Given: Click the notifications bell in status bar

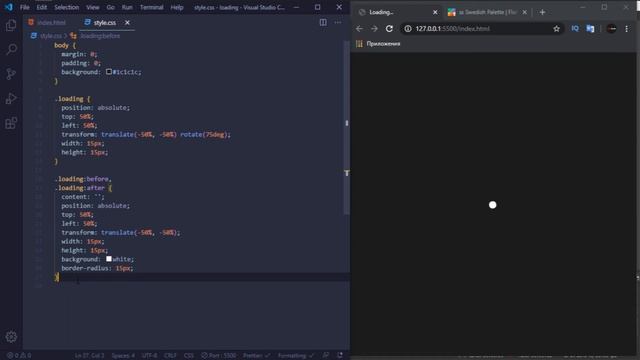Looking at the screenshot, I should click(340, 356).
